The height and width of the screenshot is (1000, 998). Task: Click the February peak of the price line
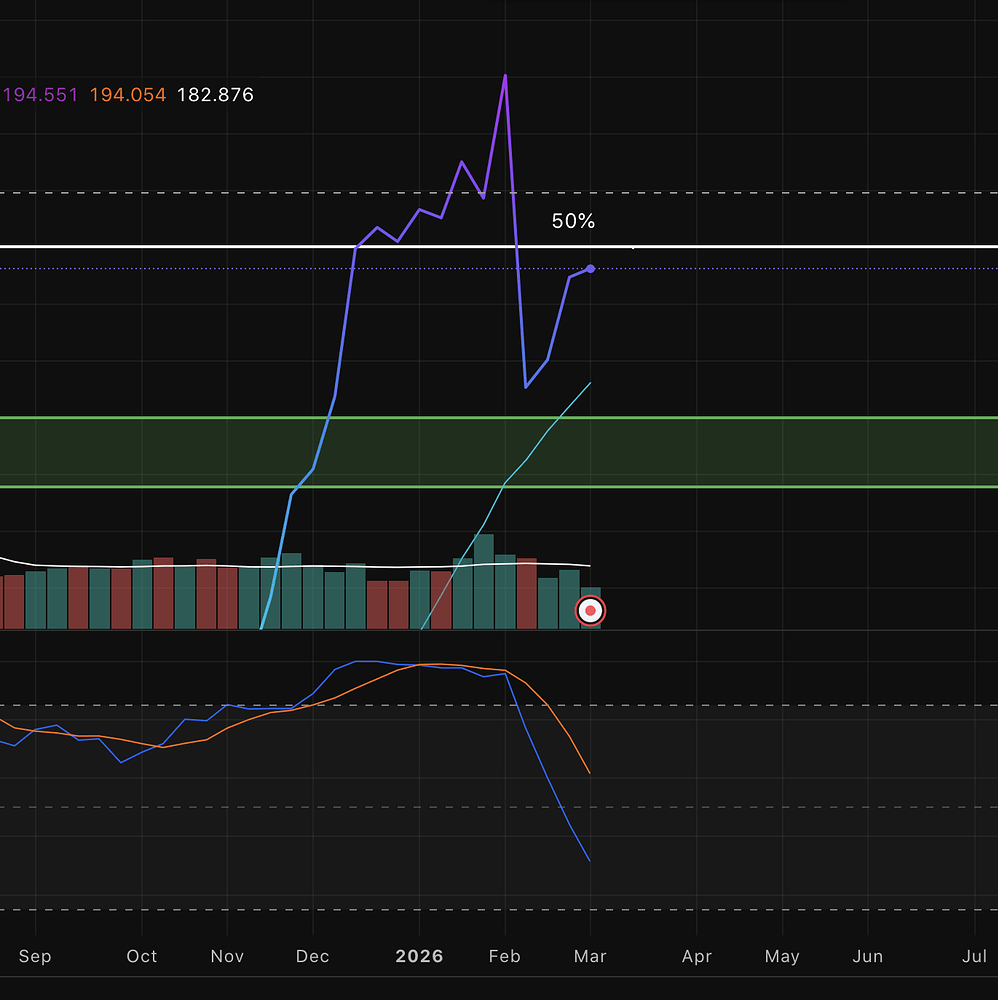click(x=505, y=76)
